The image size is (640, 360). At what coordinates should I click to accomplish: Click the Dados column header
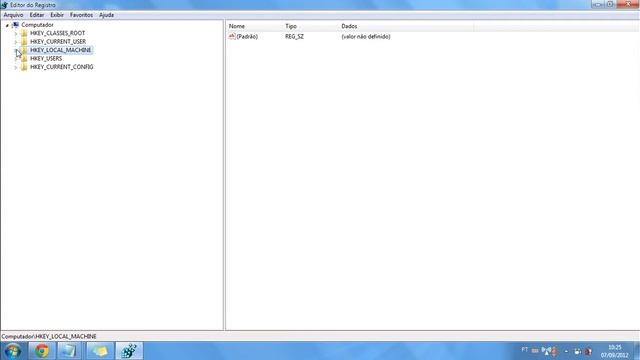[x=406, y=26]
